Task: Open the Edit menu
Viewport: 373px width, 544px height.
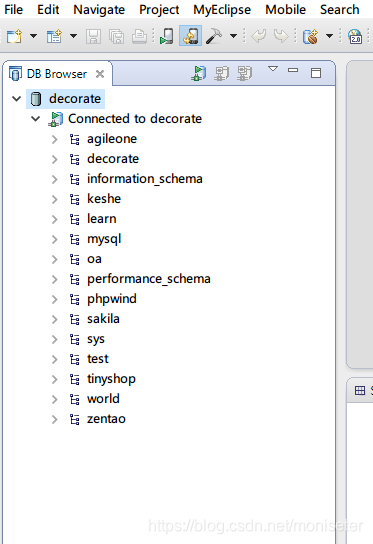Action: click(x=48, y=10)
